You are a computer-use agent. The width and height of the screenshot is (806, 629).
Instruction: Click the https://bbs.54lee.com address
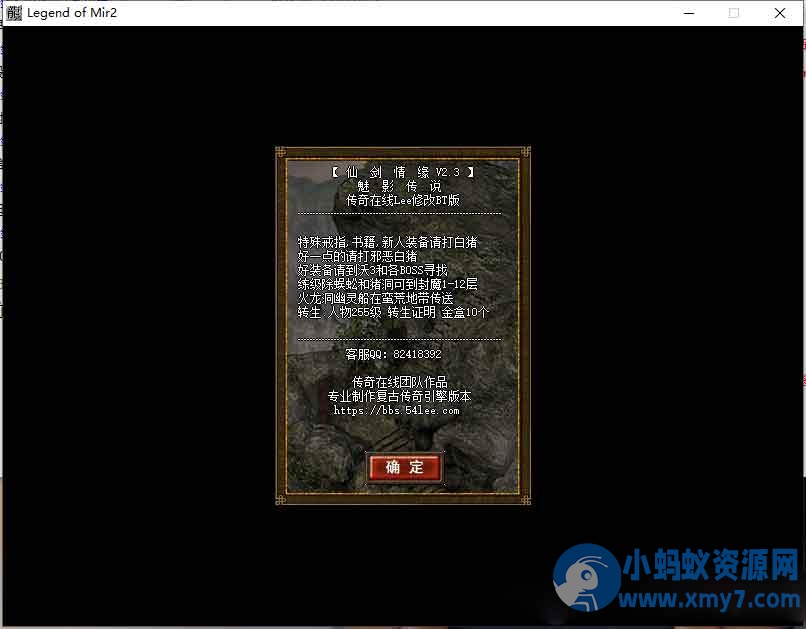pyautogui.click(x=396, y=410)
